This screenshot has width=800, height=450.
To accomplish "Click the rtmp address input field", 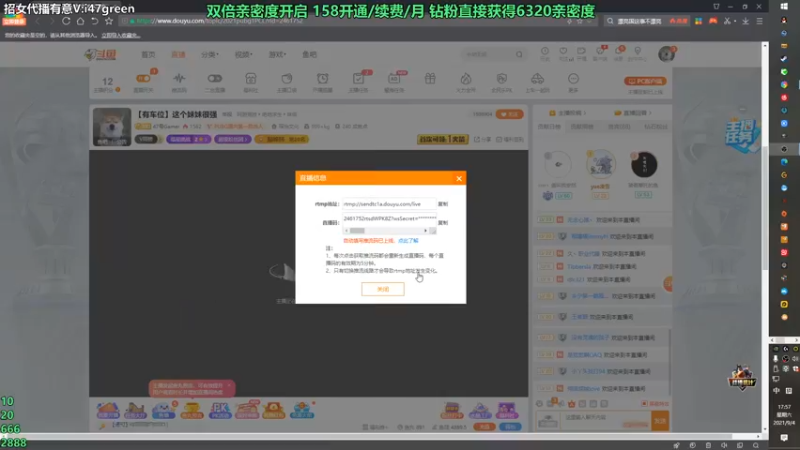I will click(x=389, y=204).
